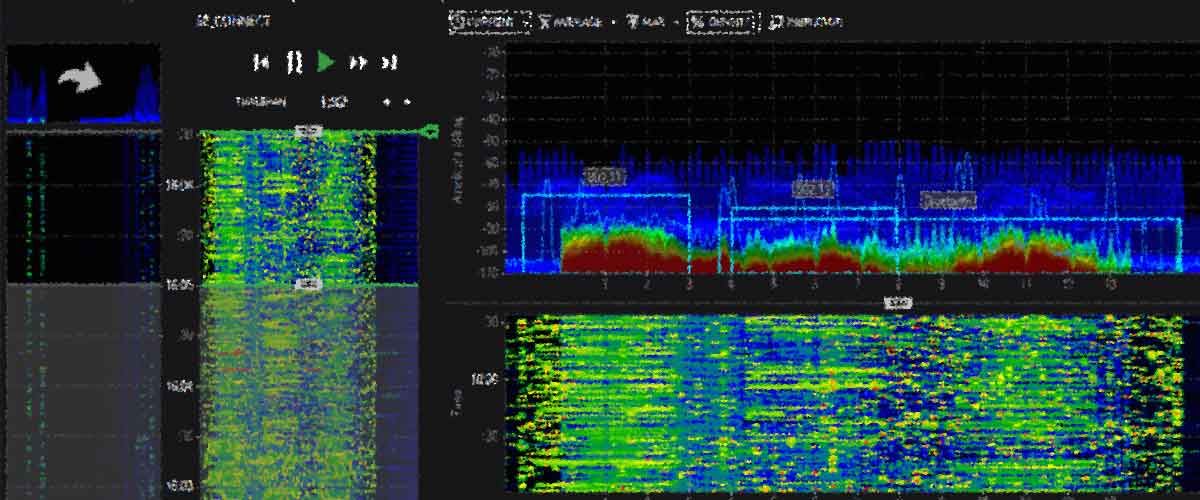Fast forward the recording playback
Screen dimensions: 1200x500
click(357, 62)
